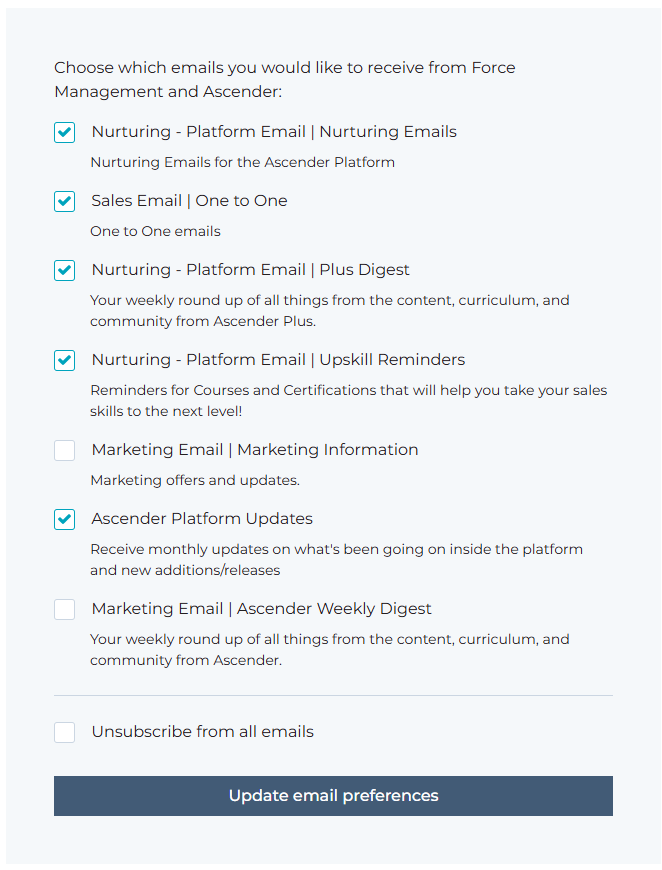This screenshot has width=662, height=870.
Task: Click the 'Plus Digest' option label
Action: [x=250, y=270]
